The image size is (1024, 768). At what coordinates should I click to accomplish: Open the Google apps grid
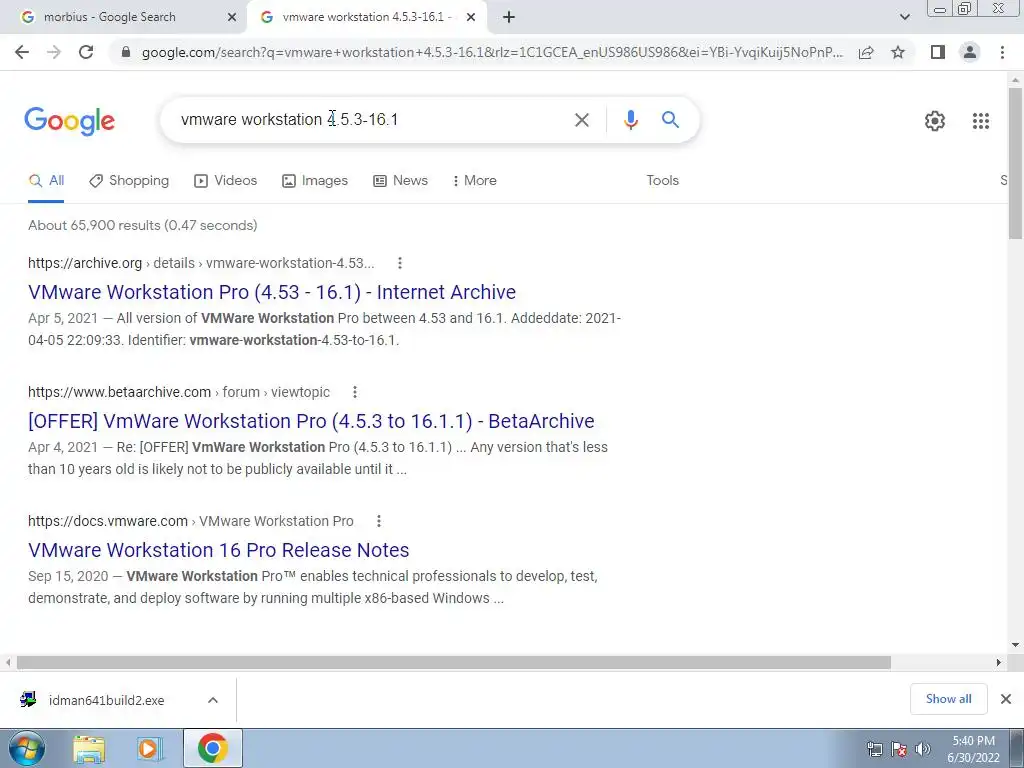pos(980,121)
